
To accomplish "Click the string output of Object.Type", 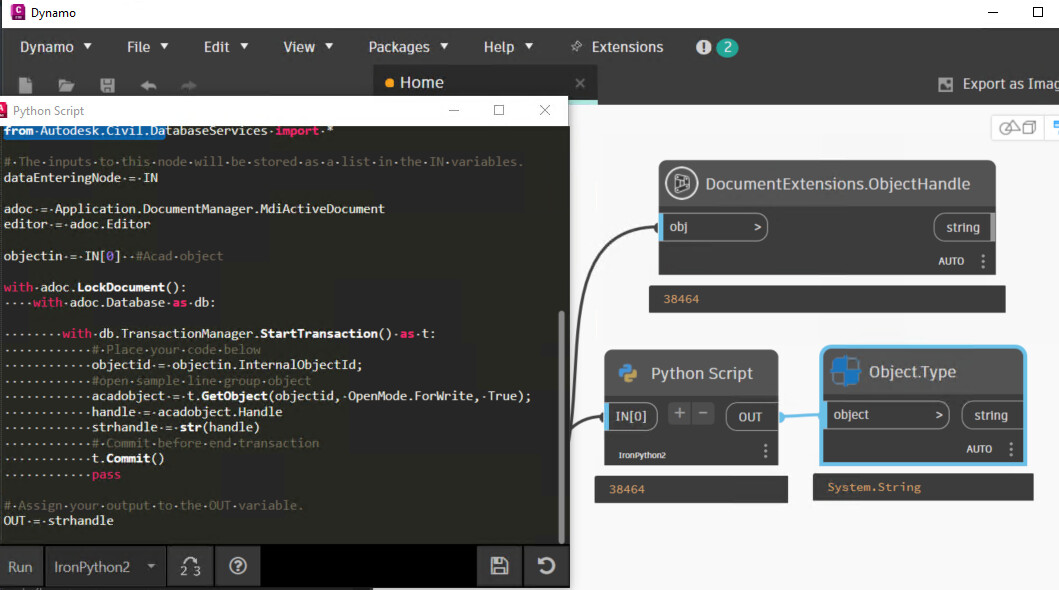I will click(991, 415).
